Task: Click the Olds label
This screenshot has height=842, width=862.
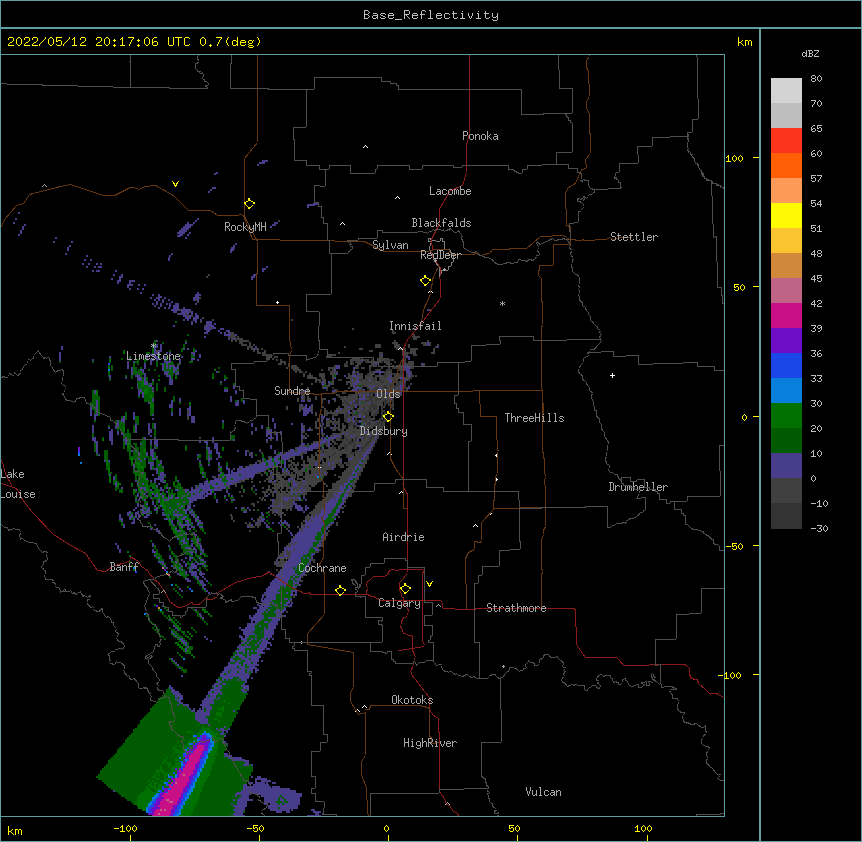Action: point(388,394)
